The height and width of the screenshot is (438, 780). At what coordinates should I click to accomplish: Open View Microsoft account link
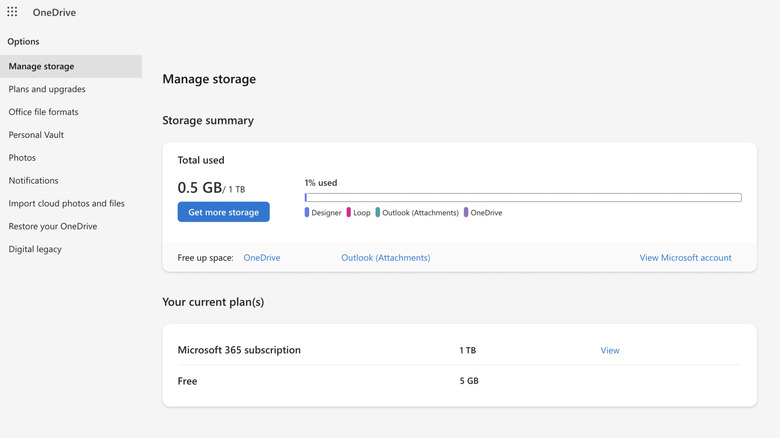pos(685,258)
